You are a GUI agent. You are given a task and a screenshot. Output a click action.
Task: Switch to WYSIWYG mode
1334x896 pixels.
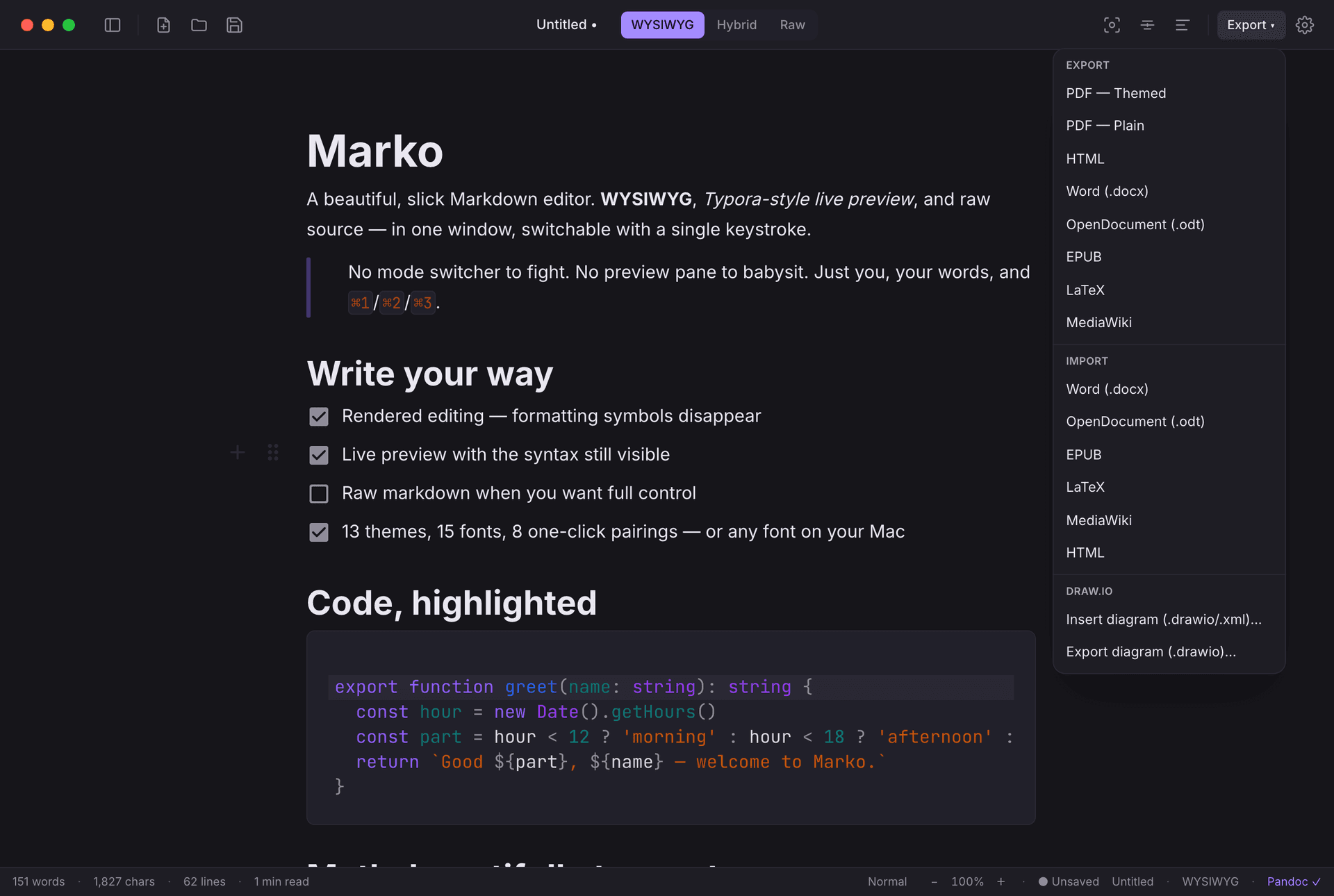(x=662, y=25)
